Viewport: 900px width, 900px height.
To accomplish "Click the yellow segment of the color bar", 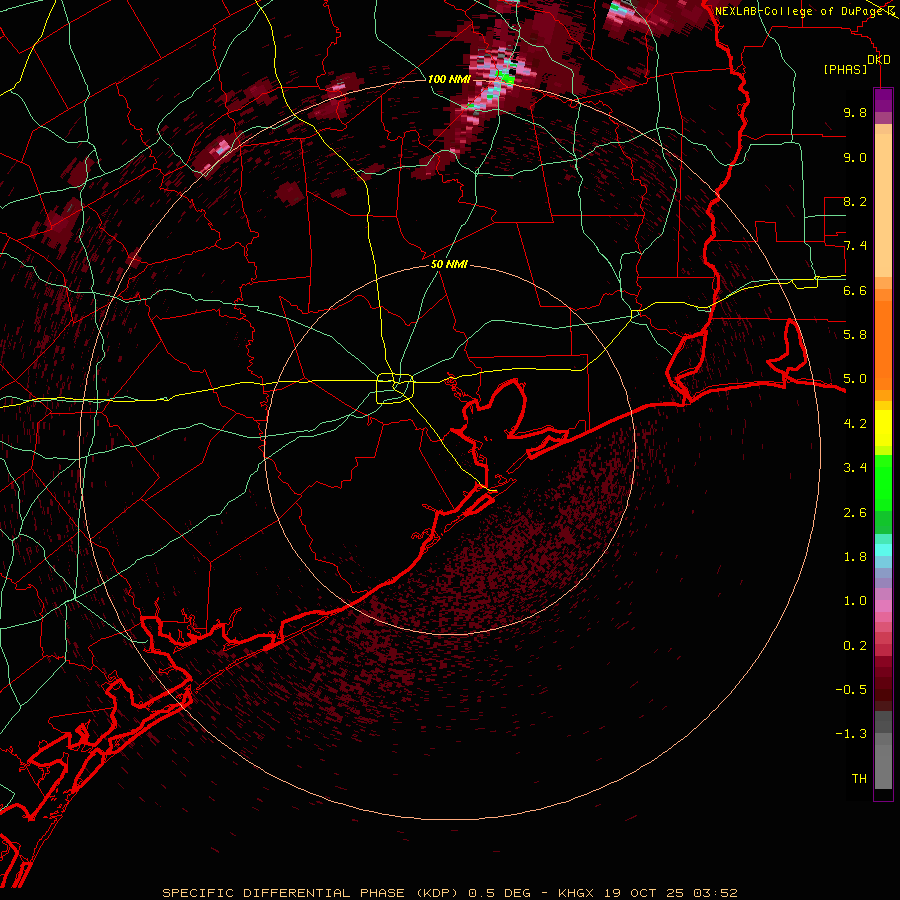I will click(883, 428).
